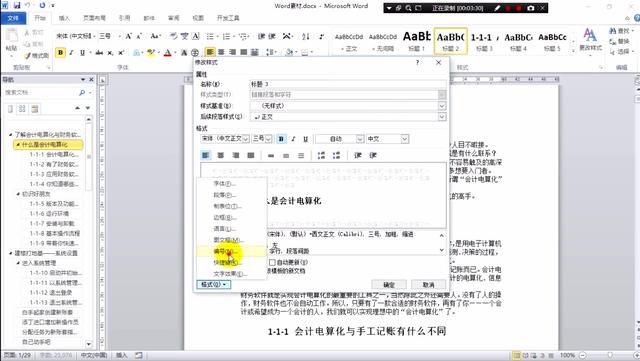The image size is (640, 361).
Task: Open the 样式基准 dropdown
Action: pos(442,106)
